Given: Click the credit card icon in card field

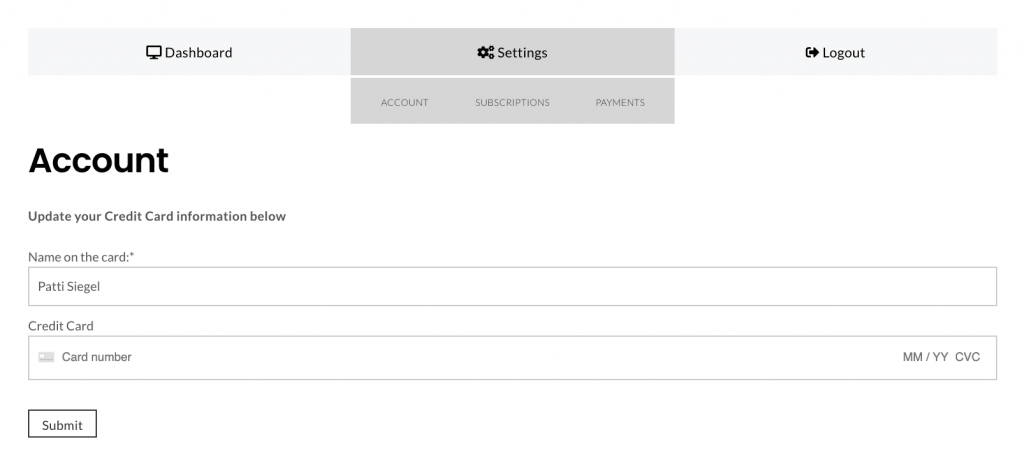Looking at the screenshot, I should click(46, 357).
